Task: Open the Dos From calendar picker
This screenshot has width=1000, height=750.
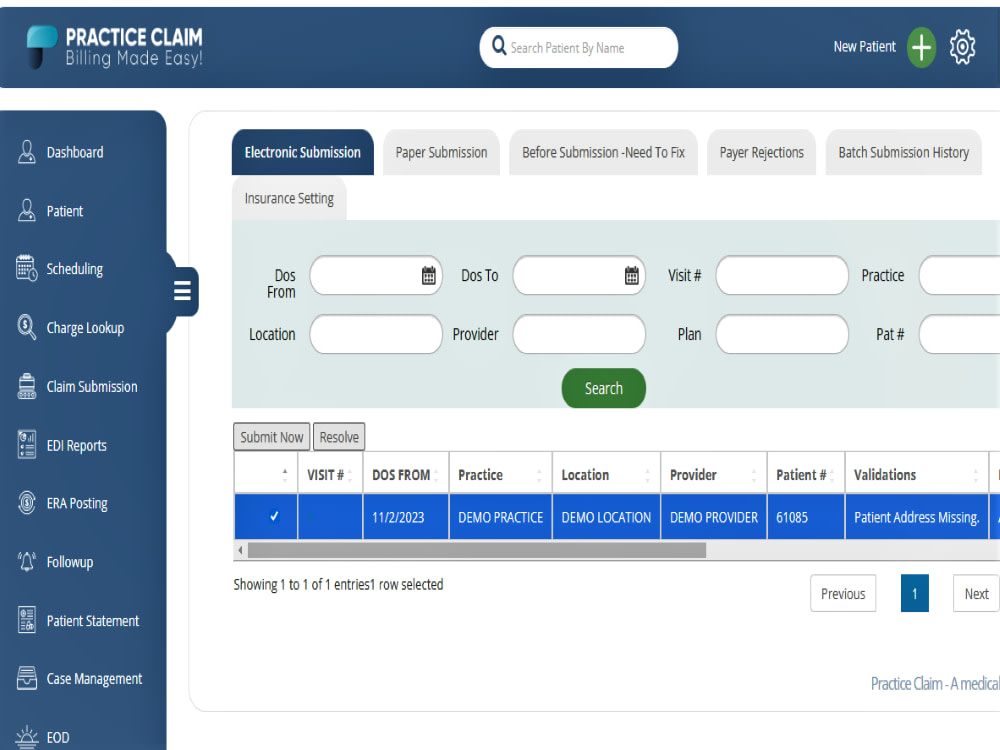Action: pyautogui.click(x=429, y=276)
